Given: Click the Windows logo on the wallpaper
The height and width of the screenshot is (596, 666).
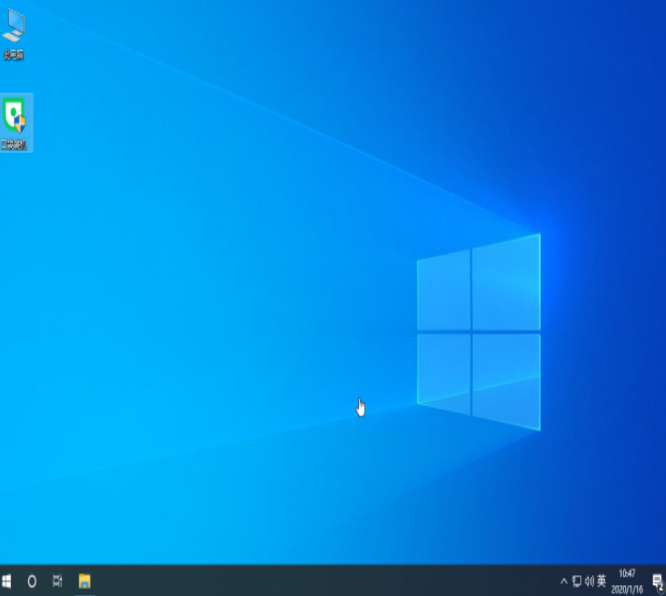Looking at the screenshot, I should pos(479,332).
